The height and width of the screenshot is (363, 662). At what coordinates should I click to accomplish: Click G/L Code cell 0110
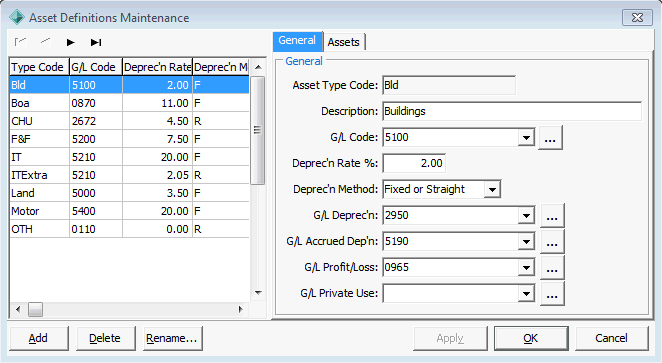click(x=96, y=229)
